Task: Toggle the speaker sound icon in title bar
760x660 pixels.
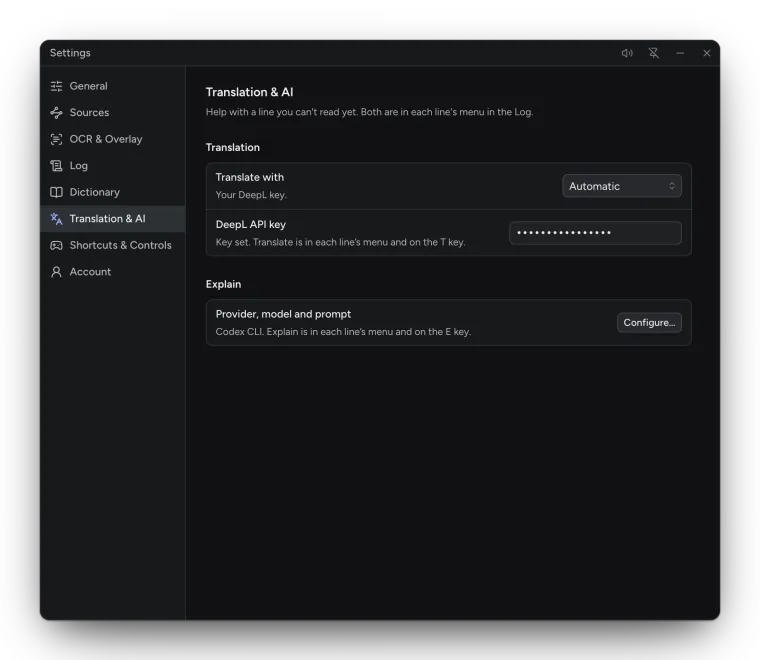Action: 627,53
